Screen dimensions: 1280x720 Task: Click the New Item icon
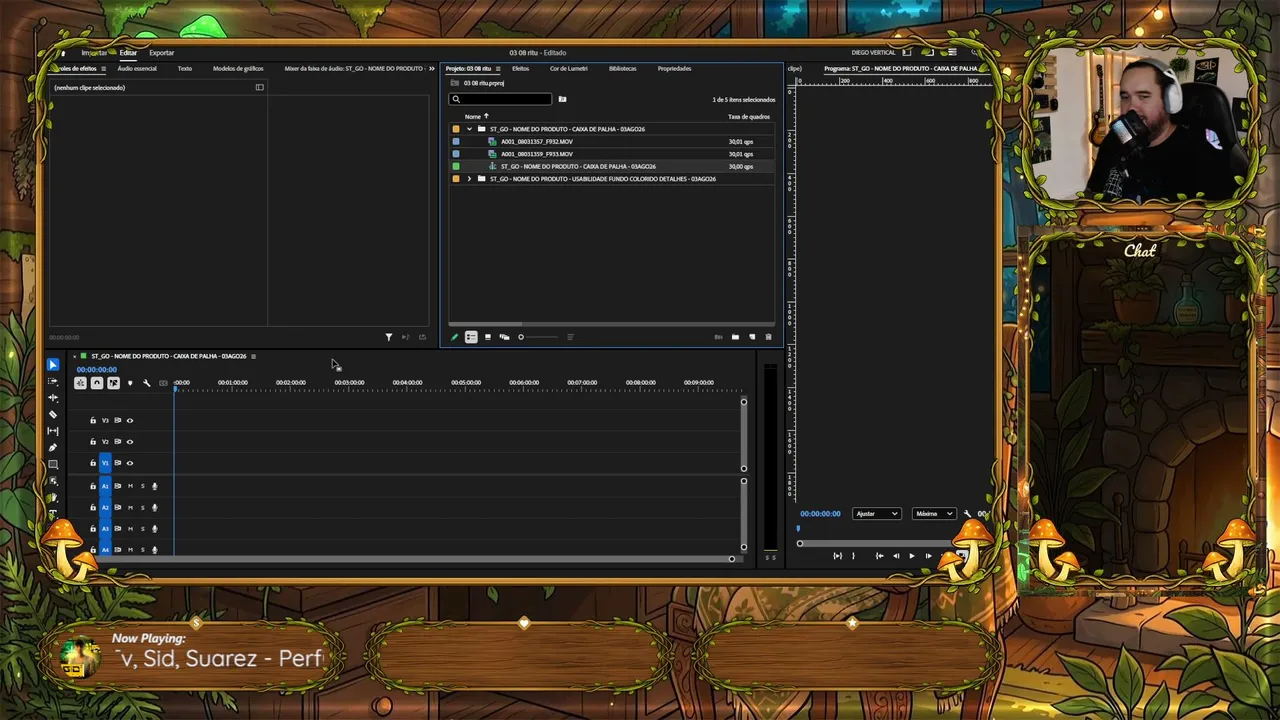click(752, 337)
